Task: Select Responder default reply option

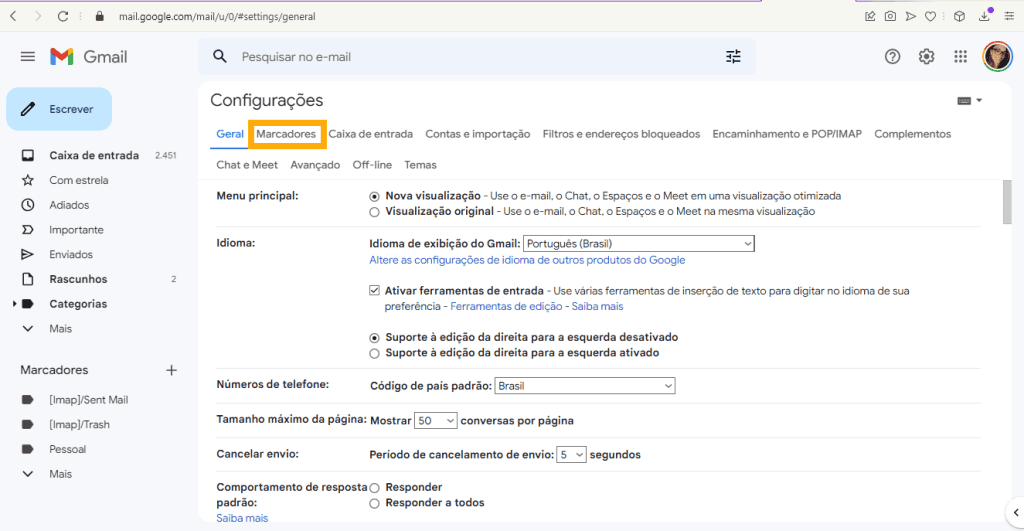Action: [x=374, y=488]
